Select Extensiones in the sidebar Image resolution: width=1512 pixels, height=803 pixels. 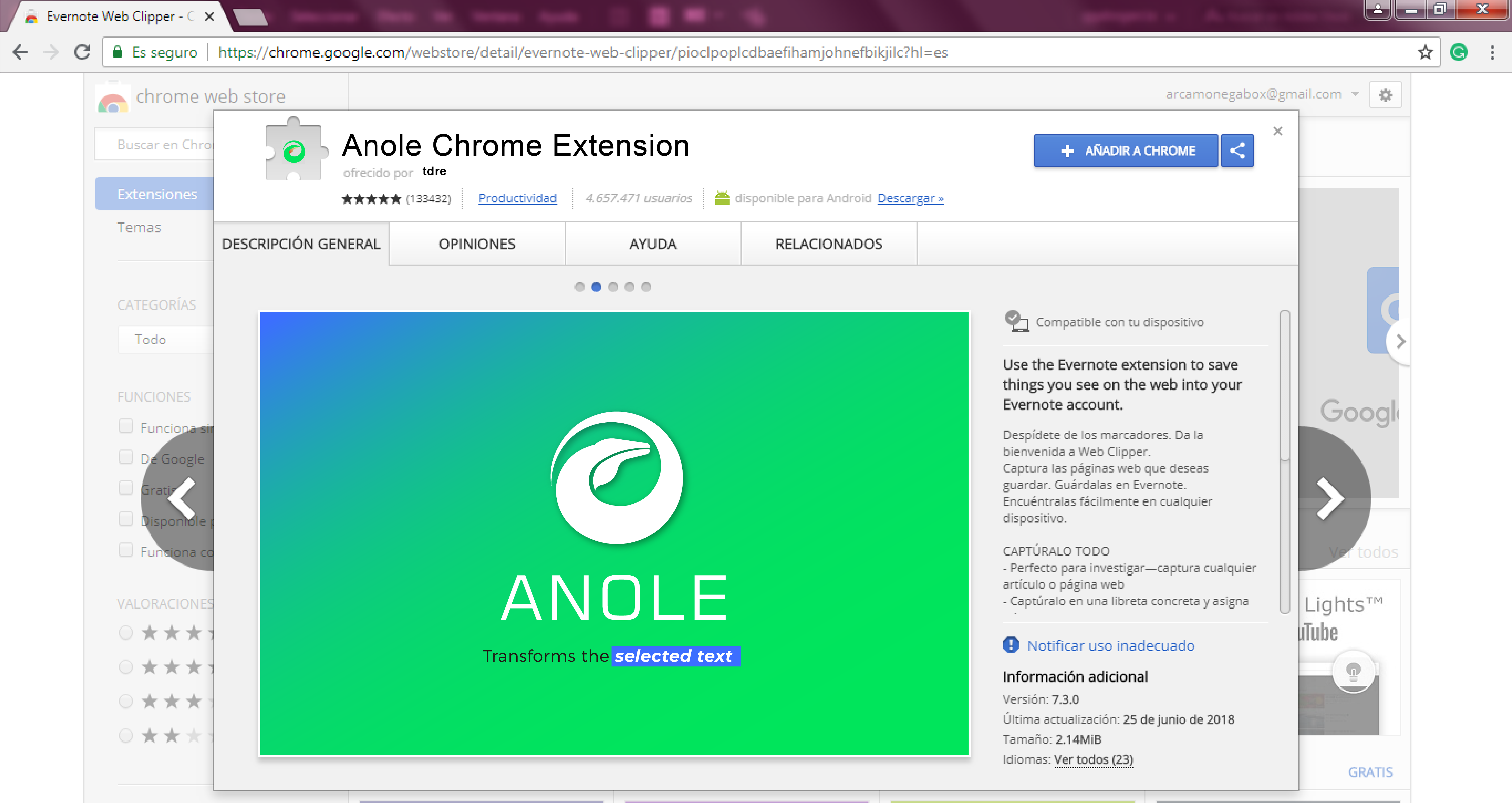155,194
